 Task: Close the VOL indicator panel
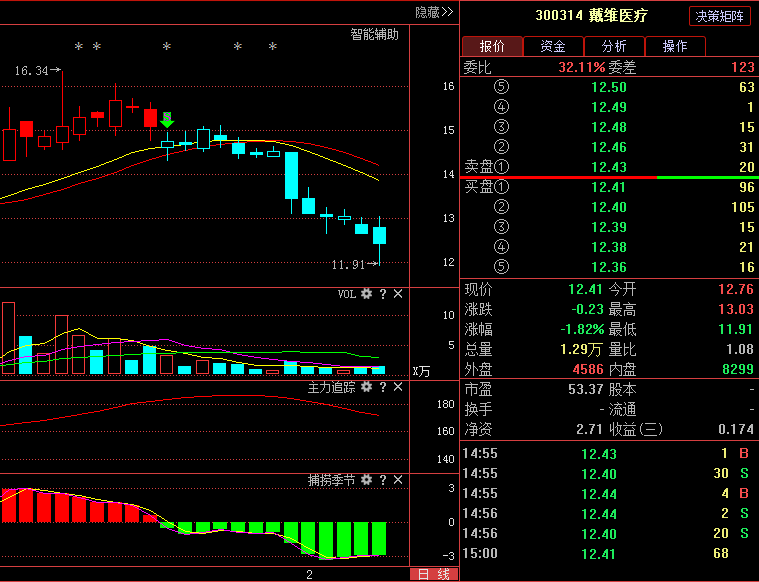(x=398, y=294)
